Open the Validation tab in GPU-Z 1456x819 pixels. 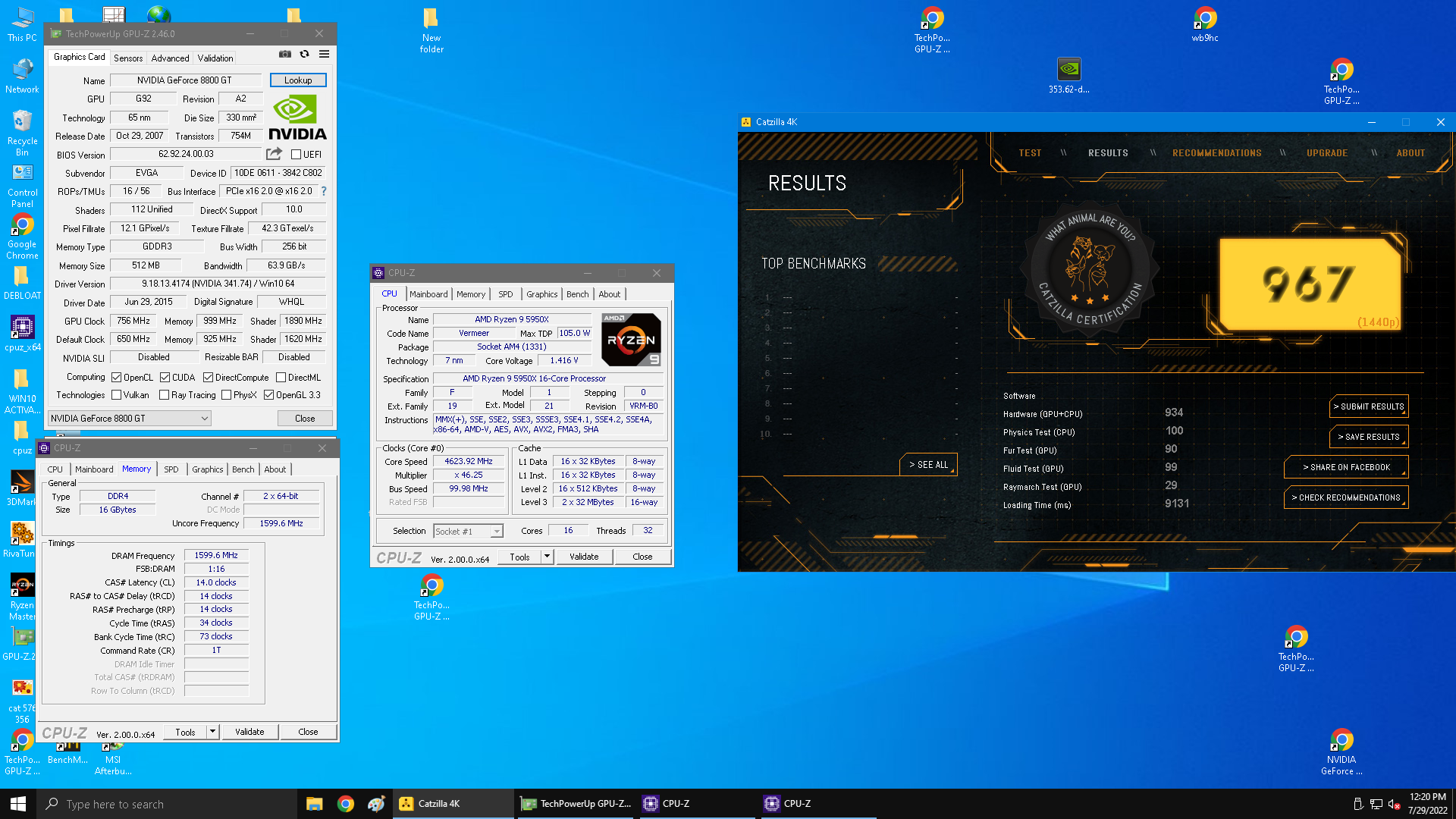pos(215,58)
